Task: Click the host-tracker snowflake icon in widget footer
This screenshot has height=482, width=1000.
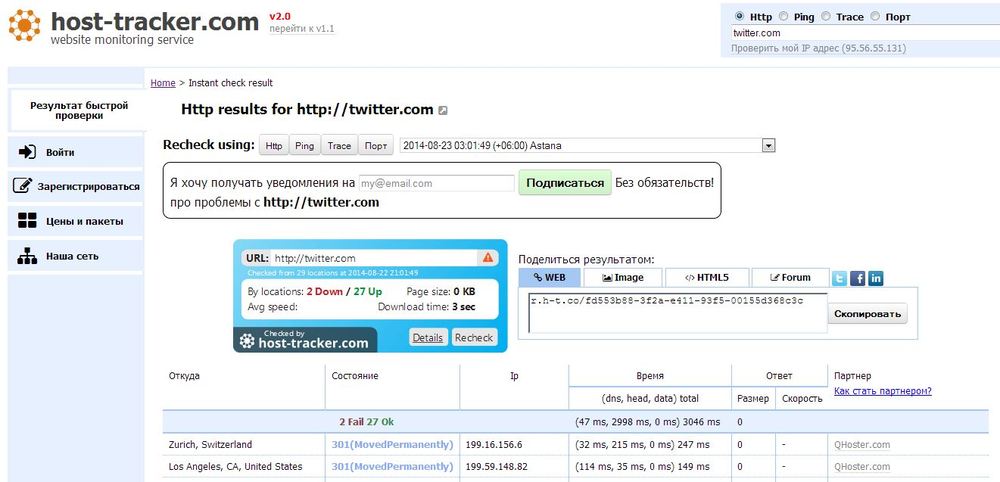Action: click(x=247, y=341)
